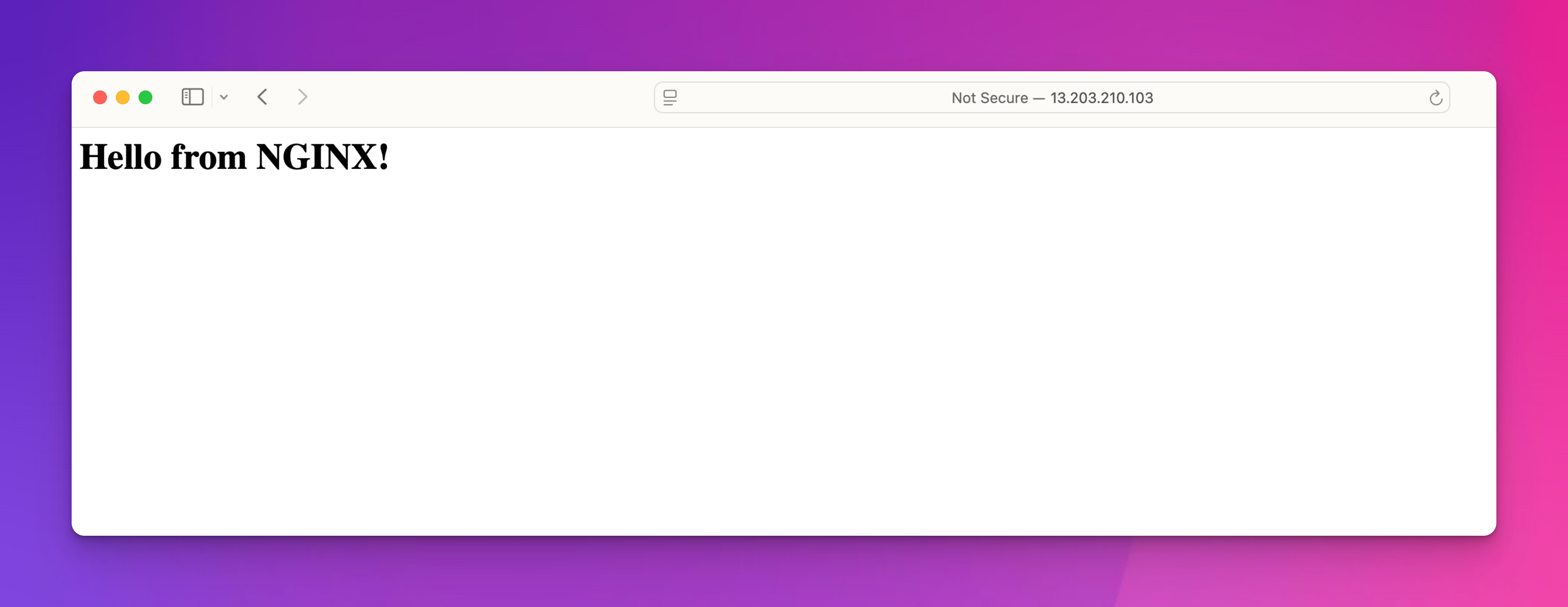Click the 'Hello from NGINX!' heading
Viewport: 1568px width, 607px height.
point(234,157)
